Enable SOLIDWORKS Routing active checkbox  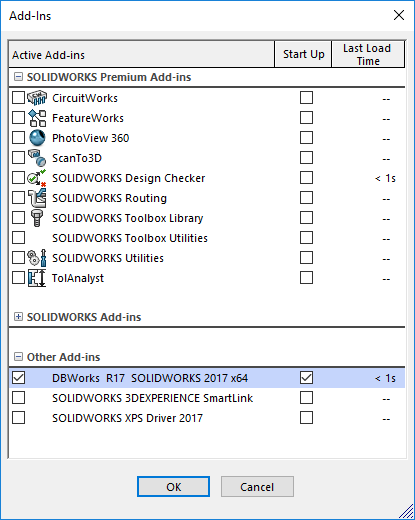pyautogui.click(x=18, y=198)
